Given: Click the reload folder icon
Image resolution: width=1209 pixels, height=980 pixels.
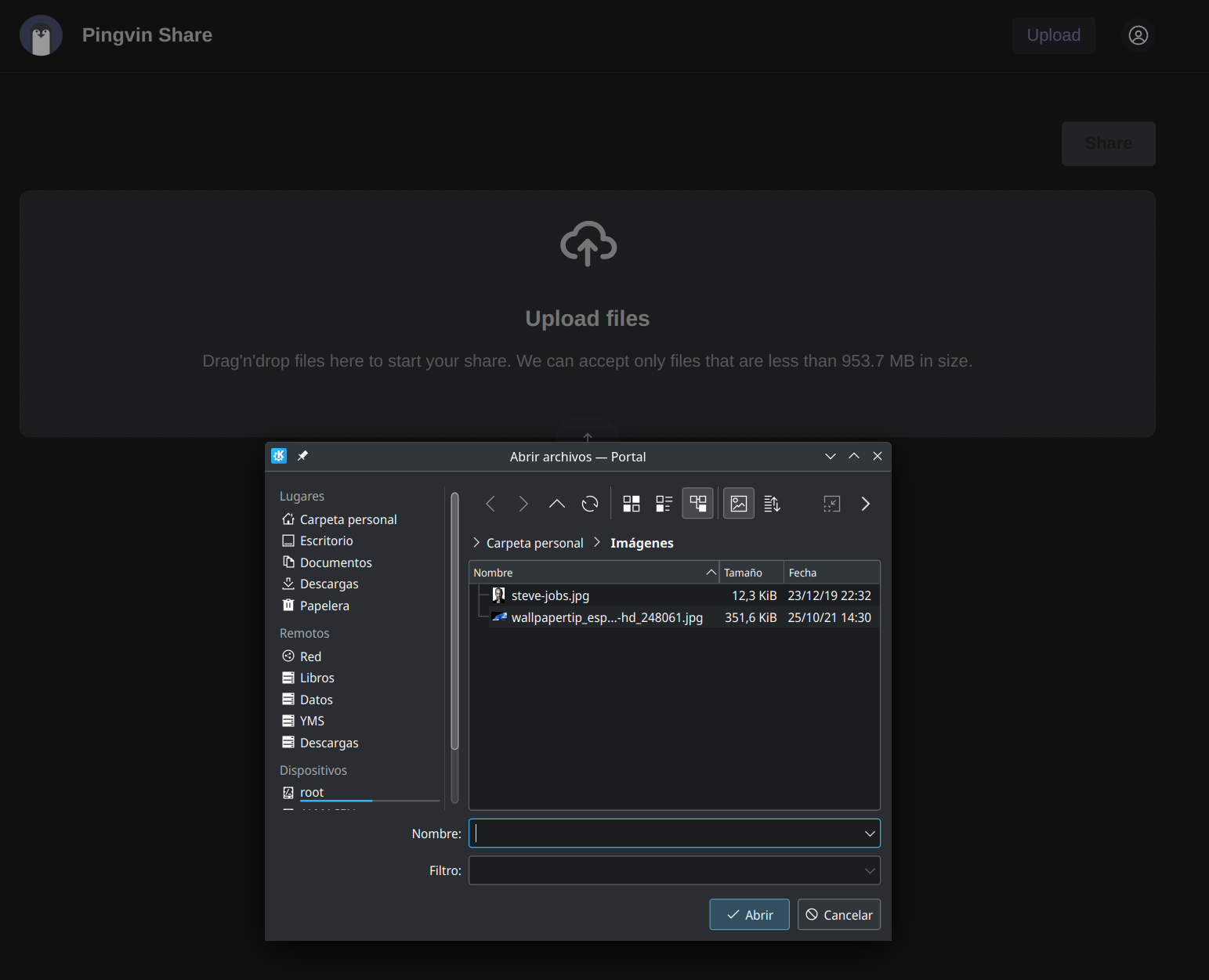Looking at the screenshot, I should (x=590, y=504).
